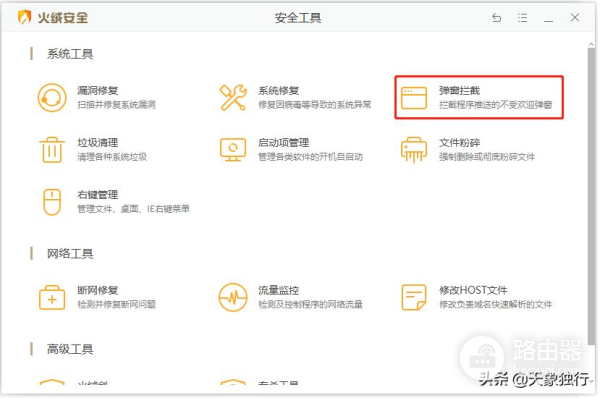Open the 右键管理 mouse icon
The image size is (600, 398).
click(x=52, y=202)
